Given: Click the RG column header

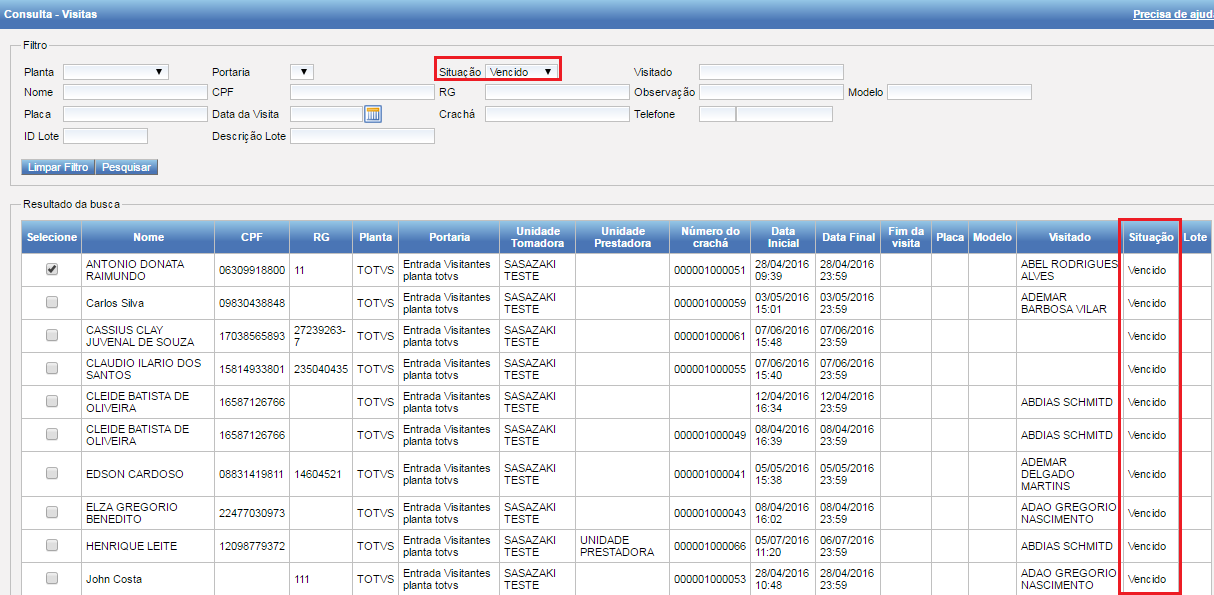Looking at the screenshot, I should point(321,237).
